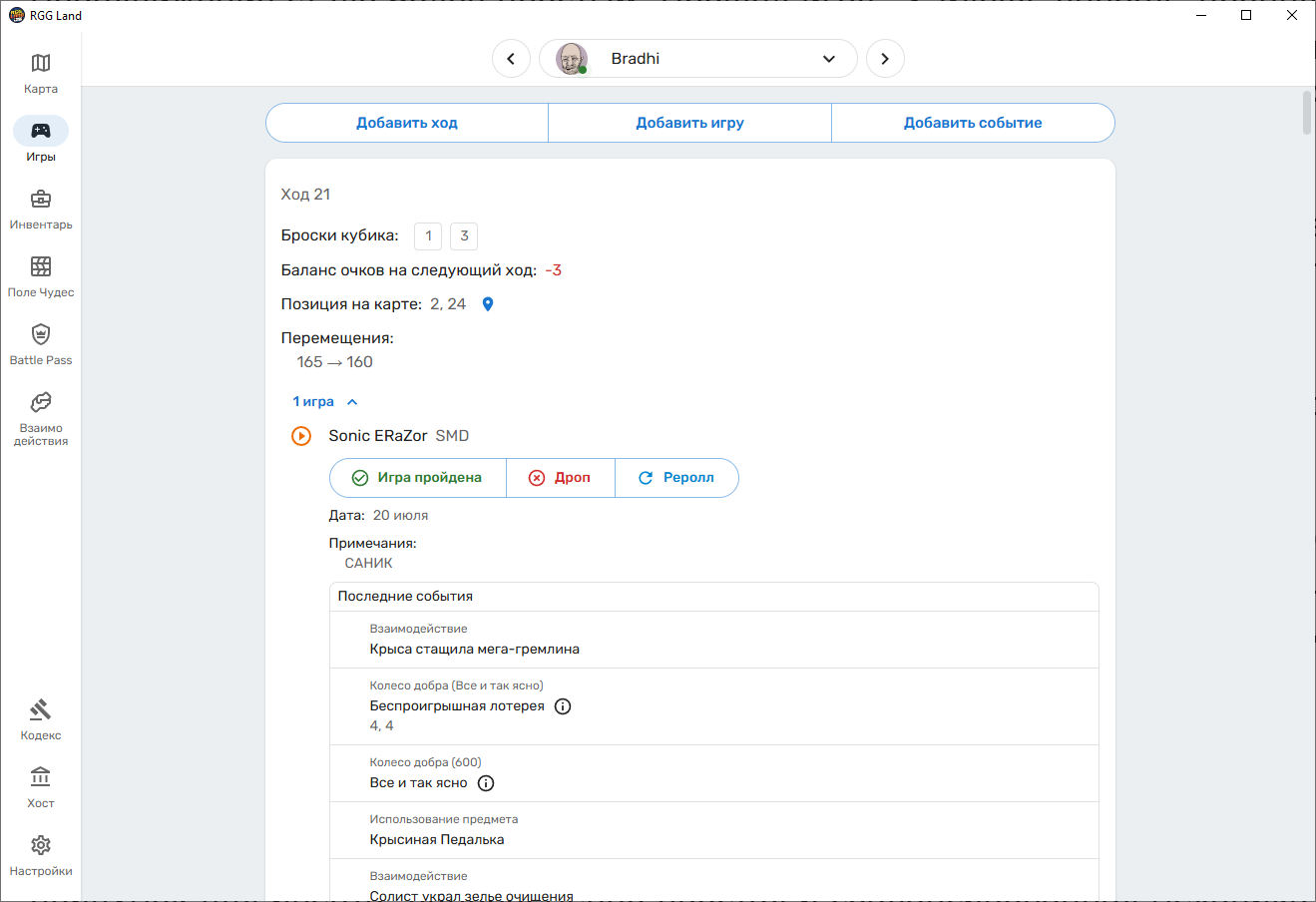This screenshot has height=902, width=1316.
Task: Open the Battle Pass section
Action: click(41, 345)
